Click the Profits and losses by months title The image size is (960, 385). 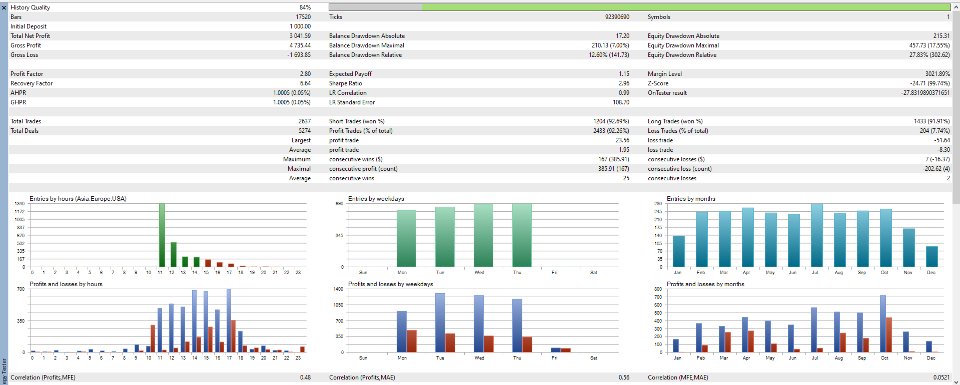704,285
